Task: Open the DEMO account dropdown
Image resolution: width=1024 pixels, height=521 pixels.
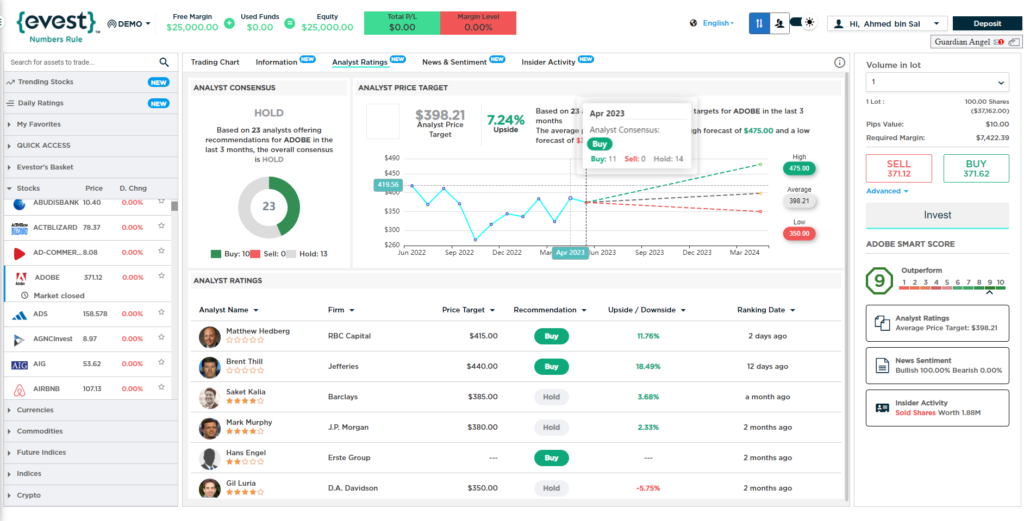Action: 129,24
